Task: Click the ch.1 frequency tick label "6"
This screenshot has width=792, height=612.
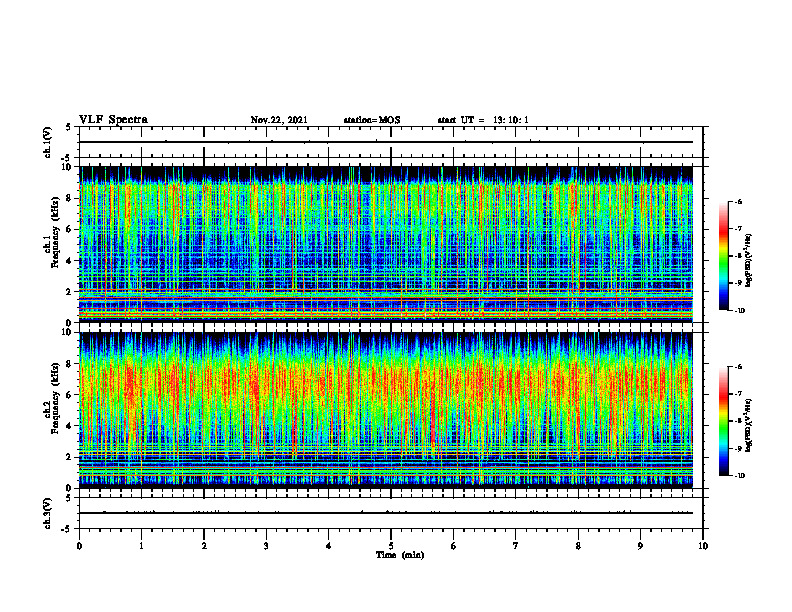Action: tap(70, 229)
